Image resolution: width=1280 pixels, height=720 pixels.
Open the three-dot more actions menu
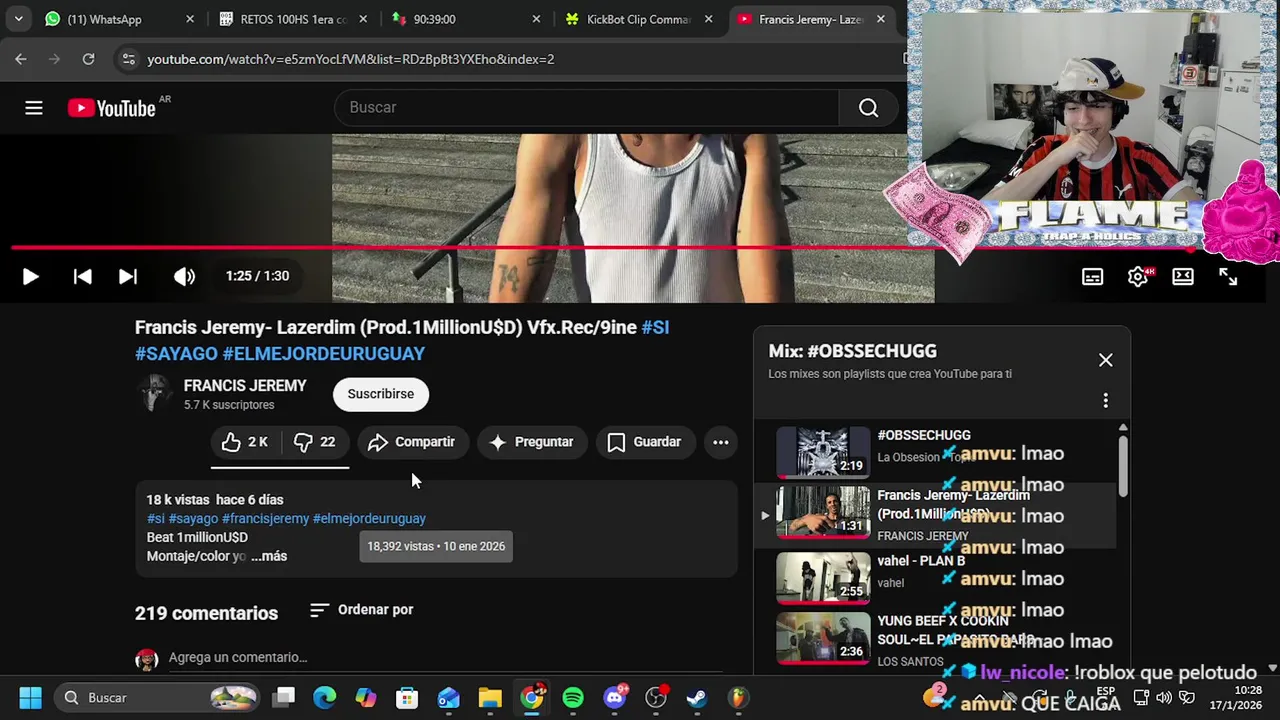pos(720,442)
